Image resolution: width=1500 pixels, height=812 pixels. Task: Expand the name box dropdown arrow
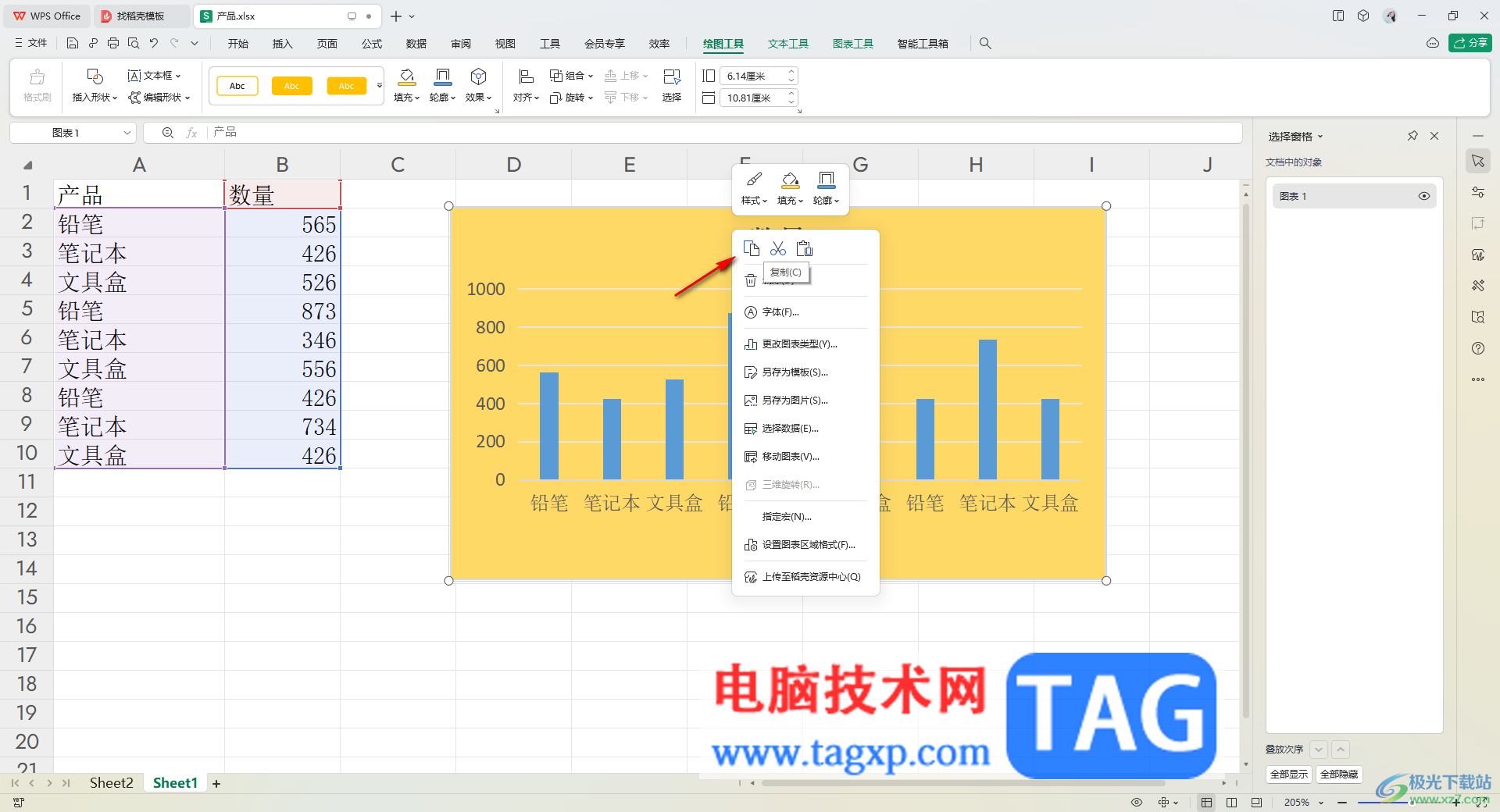(127, 134)
